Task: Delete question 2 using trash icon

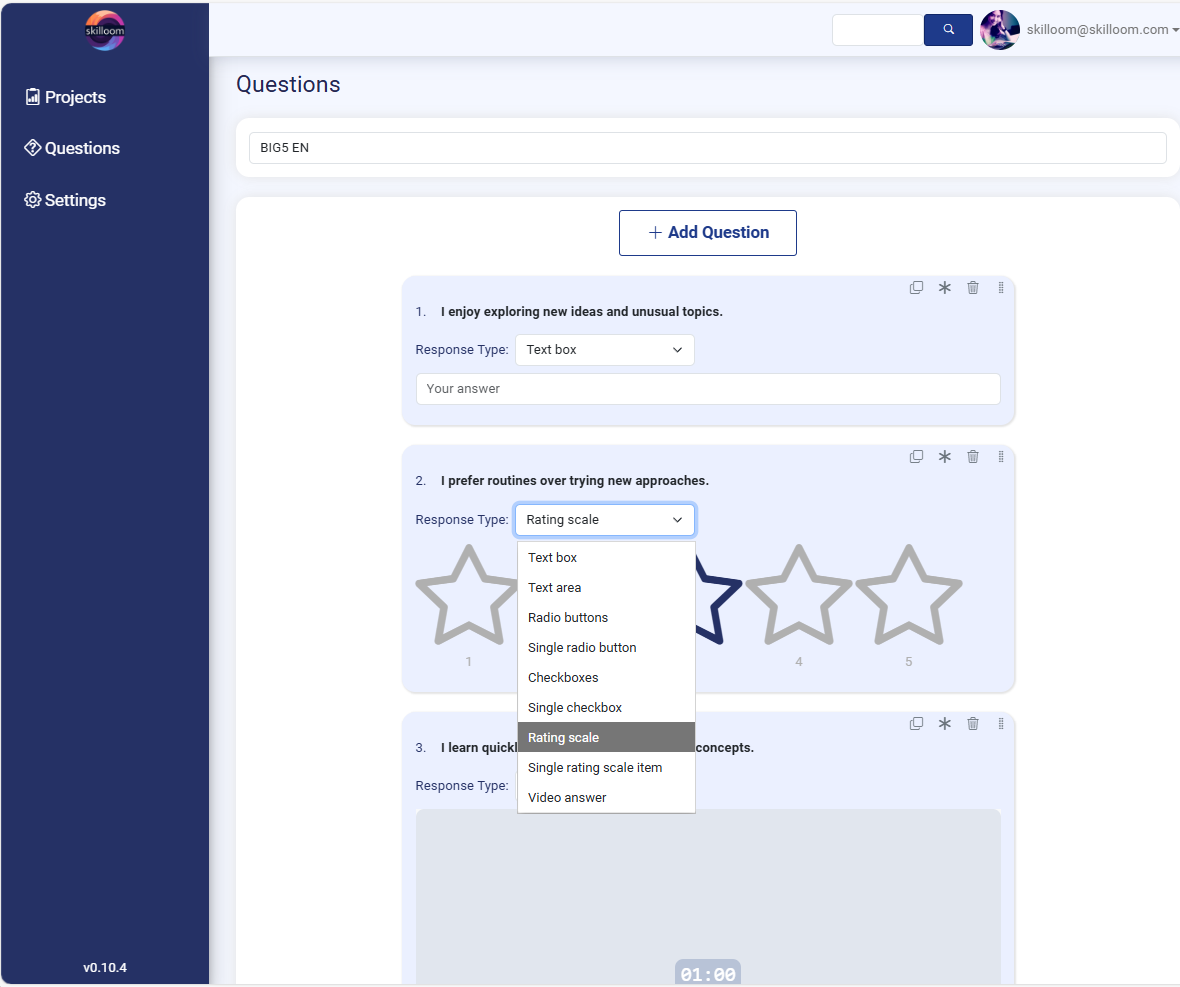Action: 973,457
